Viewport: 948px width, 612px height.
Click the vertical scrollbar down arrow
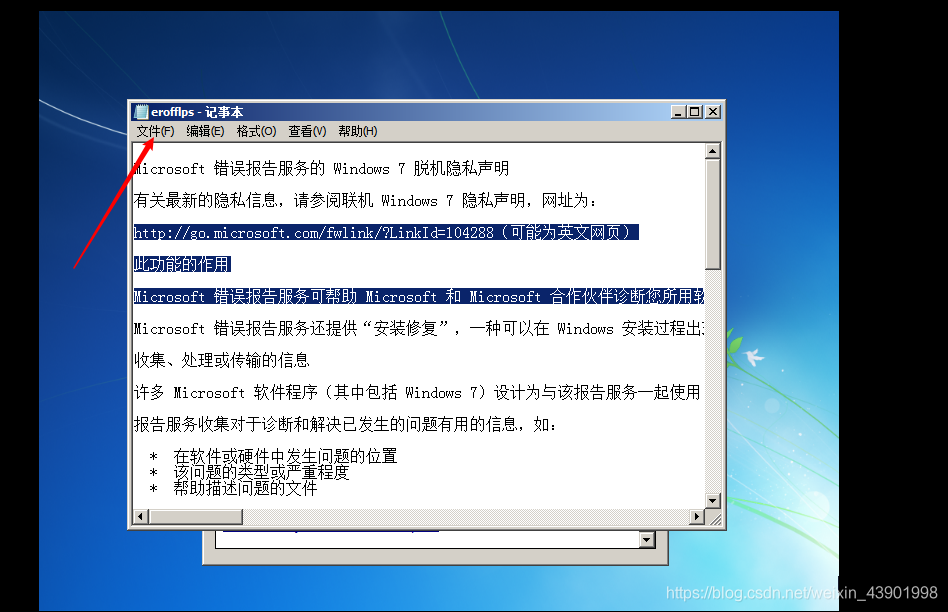click(x=713, y=501)
